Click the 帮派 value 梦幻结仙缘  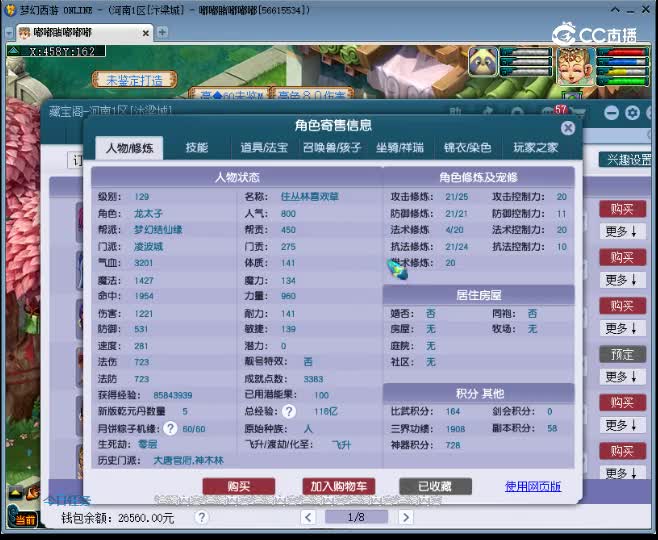pos(158,230)
